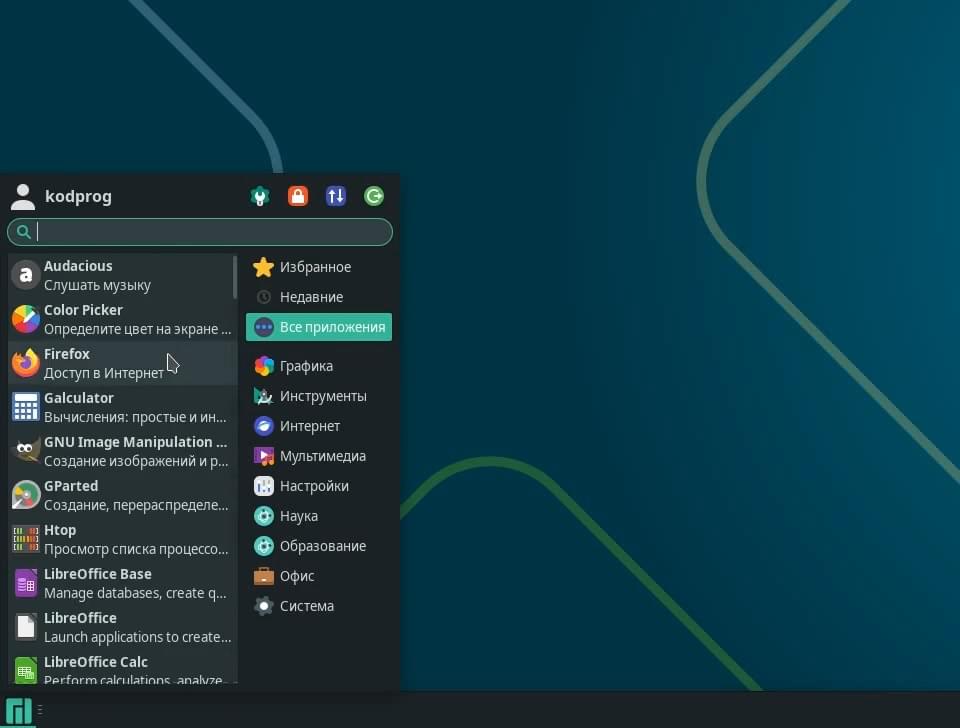Image resolution: width=960 pixels, height=728 pixels.
Task: Focus the application search field
Action: pos(200,232)
